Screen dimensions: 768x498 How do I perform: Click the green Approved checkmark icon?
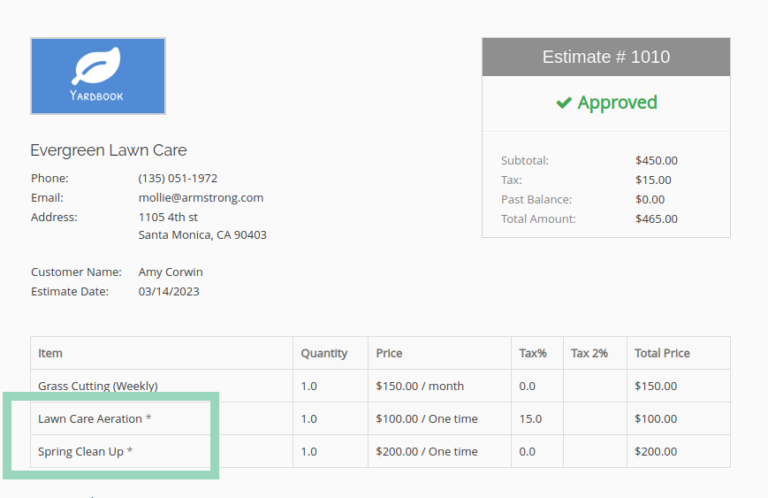(564, 103)
